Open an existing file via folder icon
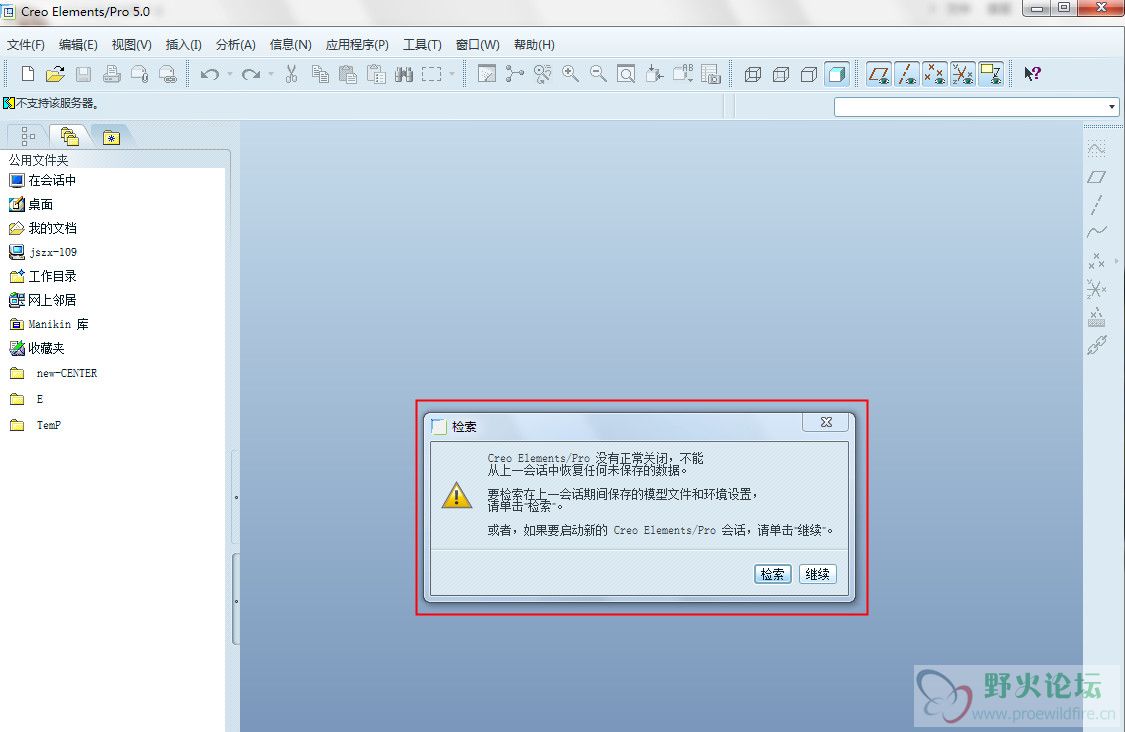 55,74
